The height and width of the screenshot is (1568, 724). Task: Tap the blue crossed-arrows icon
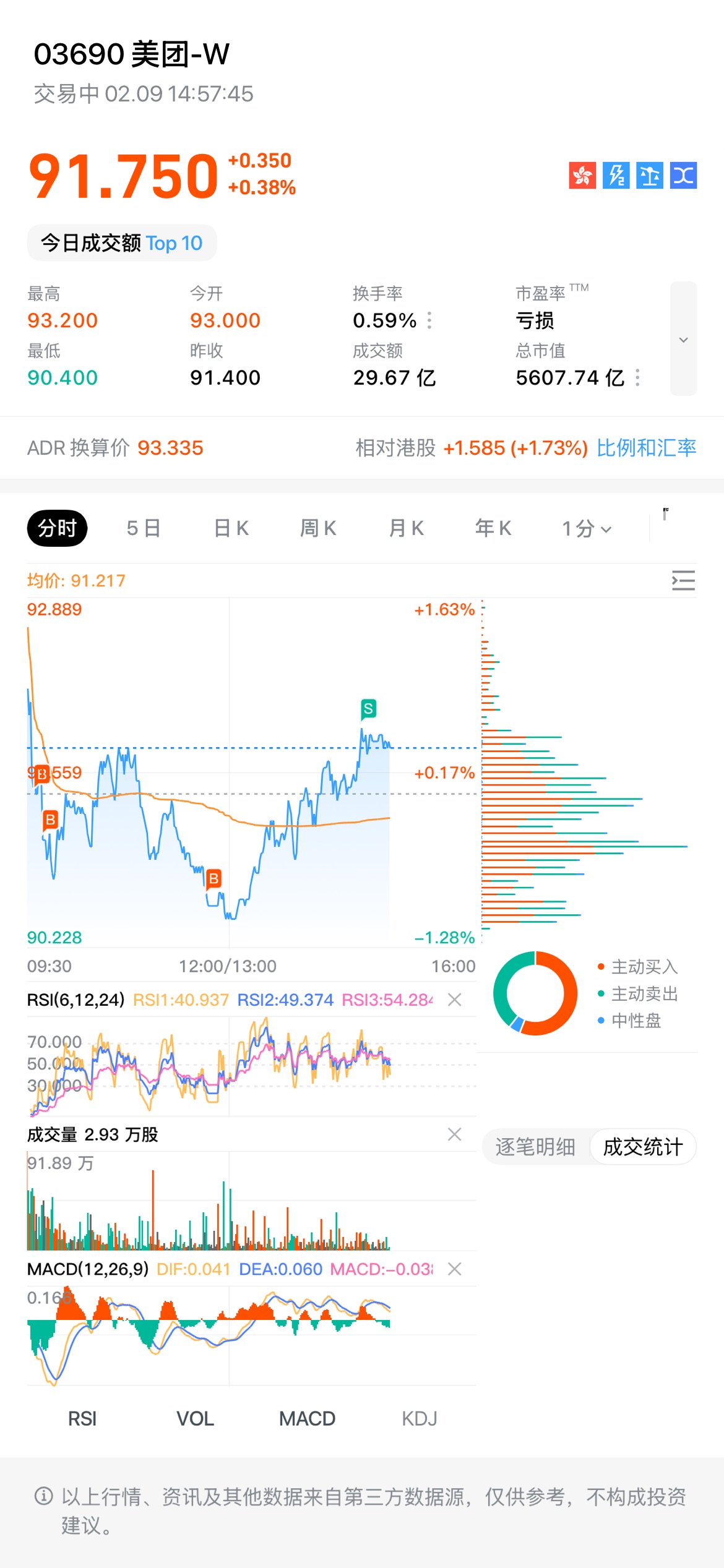pos(683,176)
